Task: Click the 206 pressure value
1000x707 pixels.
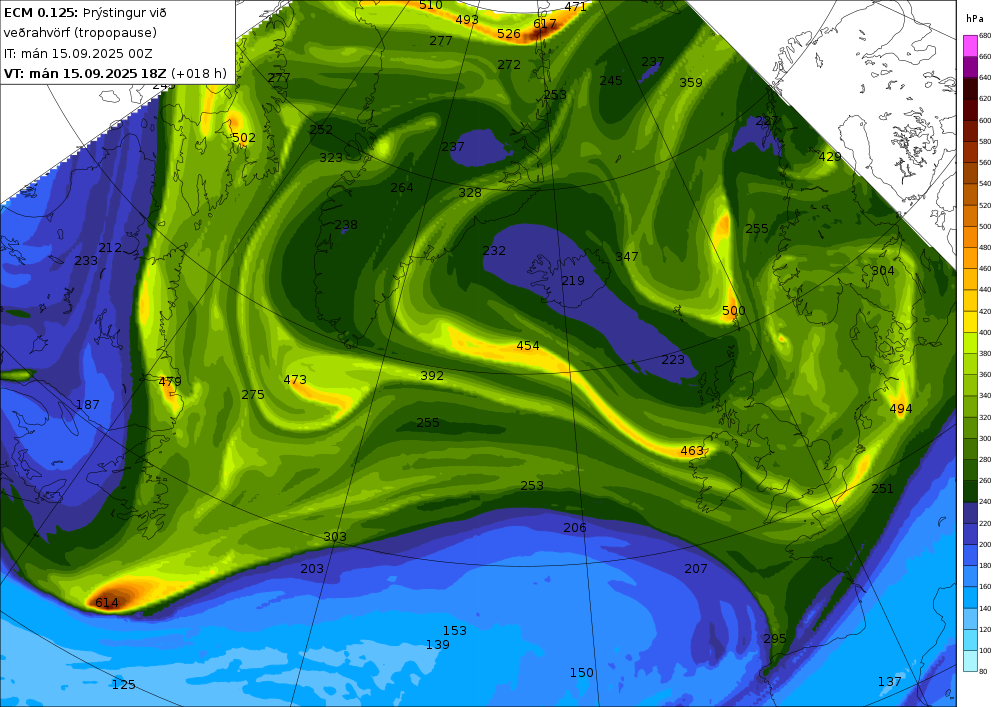Action: click(575, 528)
